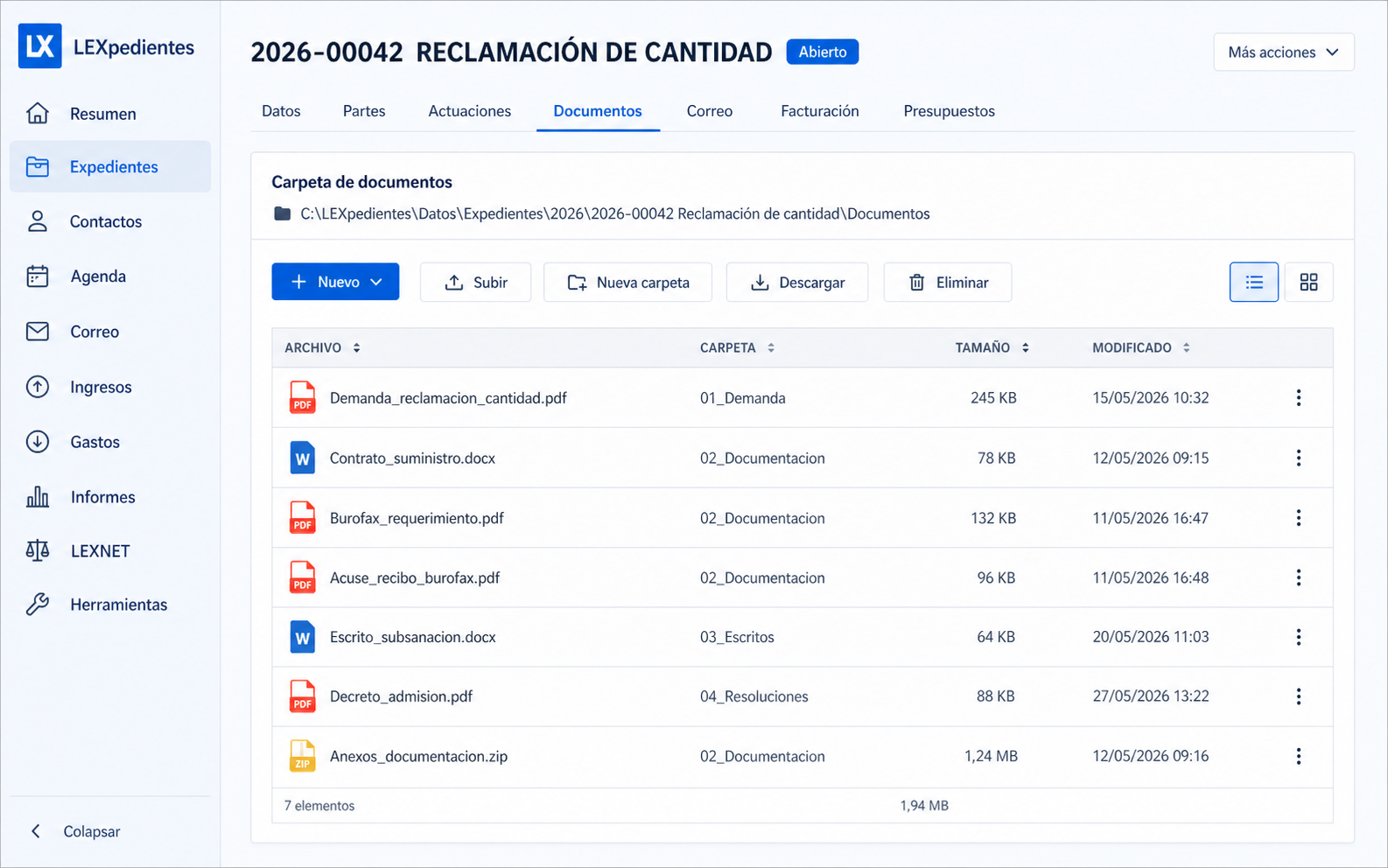This screenshot has width=1388, height=868.
Task: Click size cell 1,24 MB
Action: [x=991, y=756]
